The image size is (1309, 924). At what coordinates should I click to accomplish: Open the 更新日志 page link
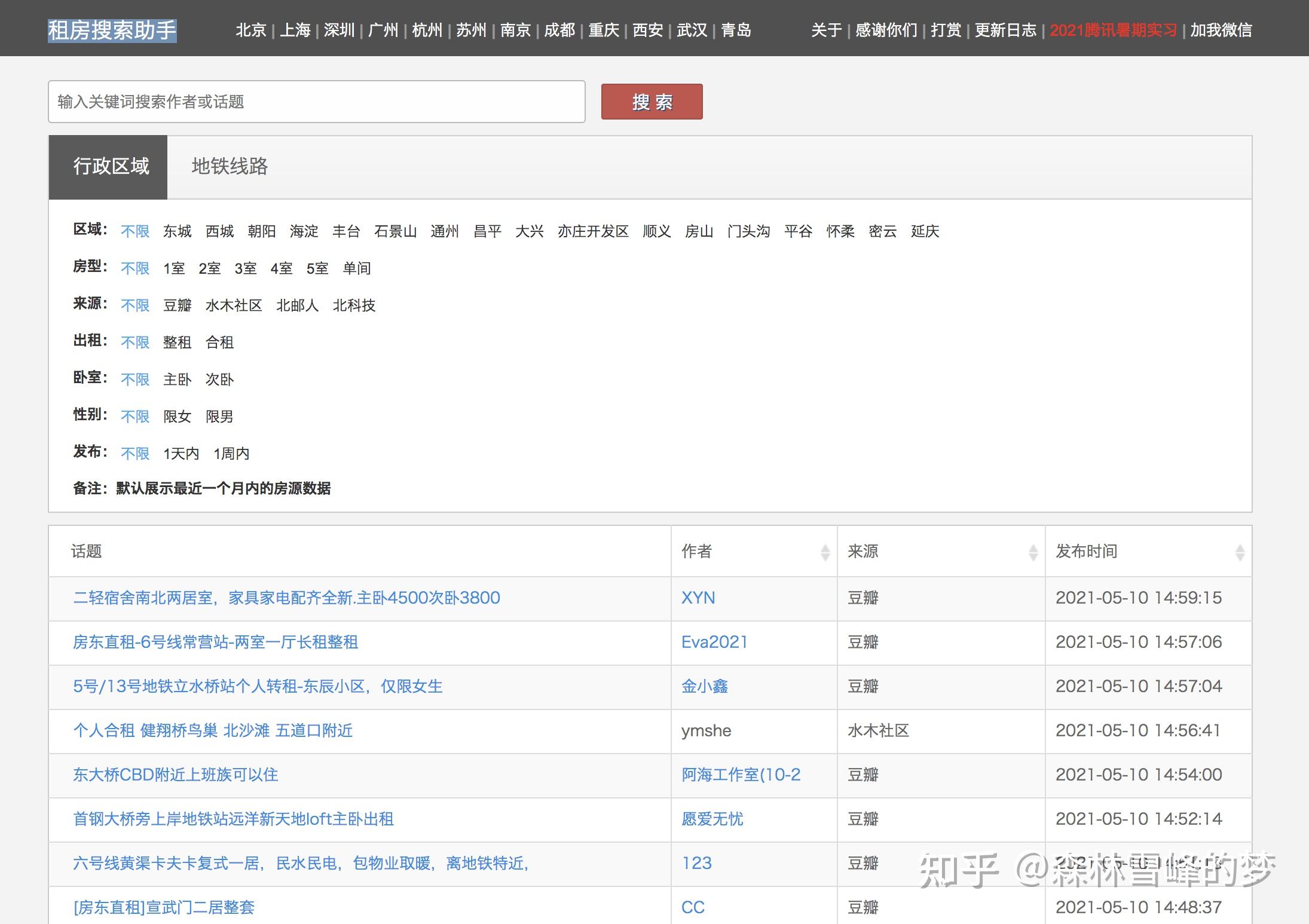pos(1005,30)
